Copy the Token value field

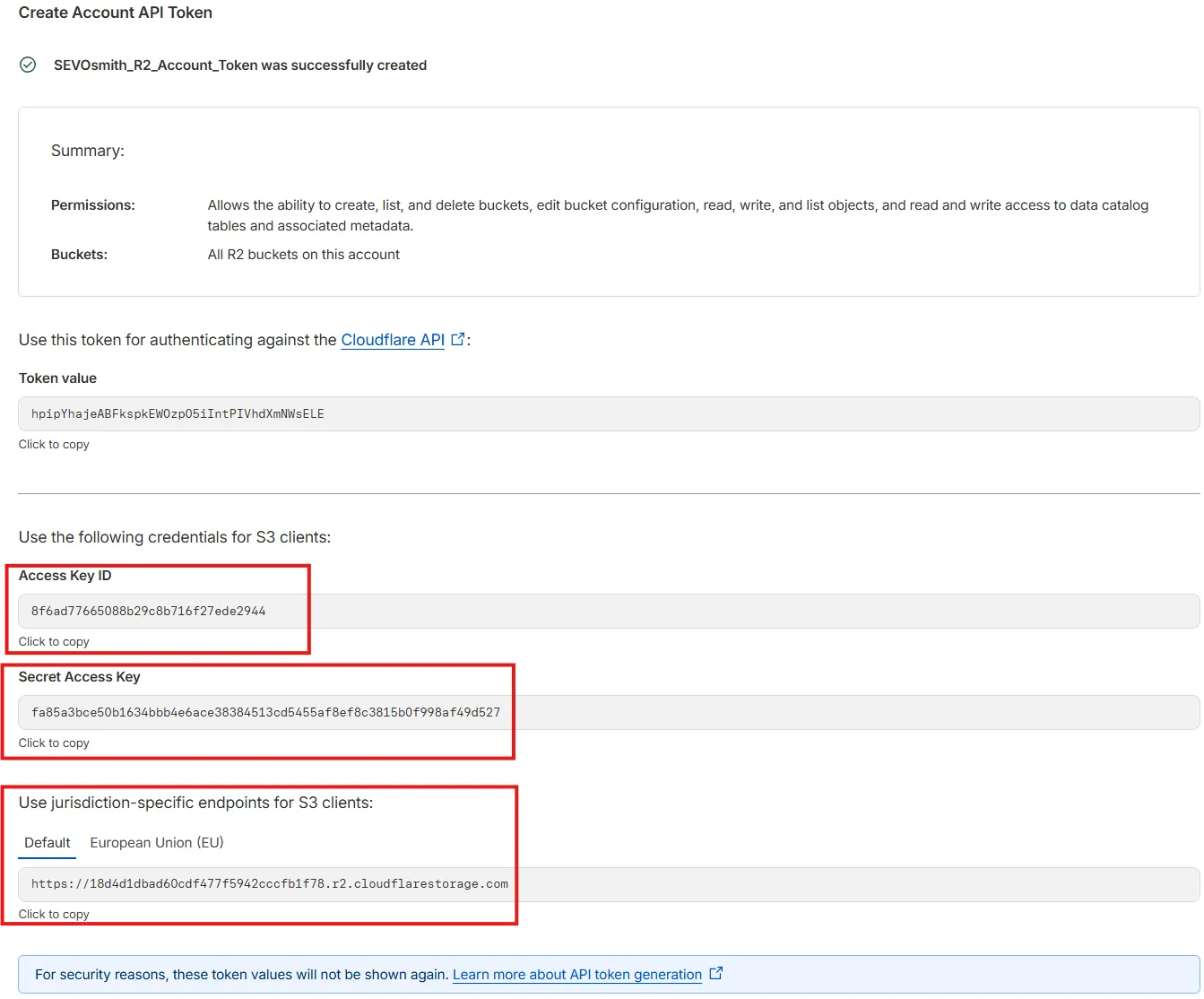[x=609, y=414]
